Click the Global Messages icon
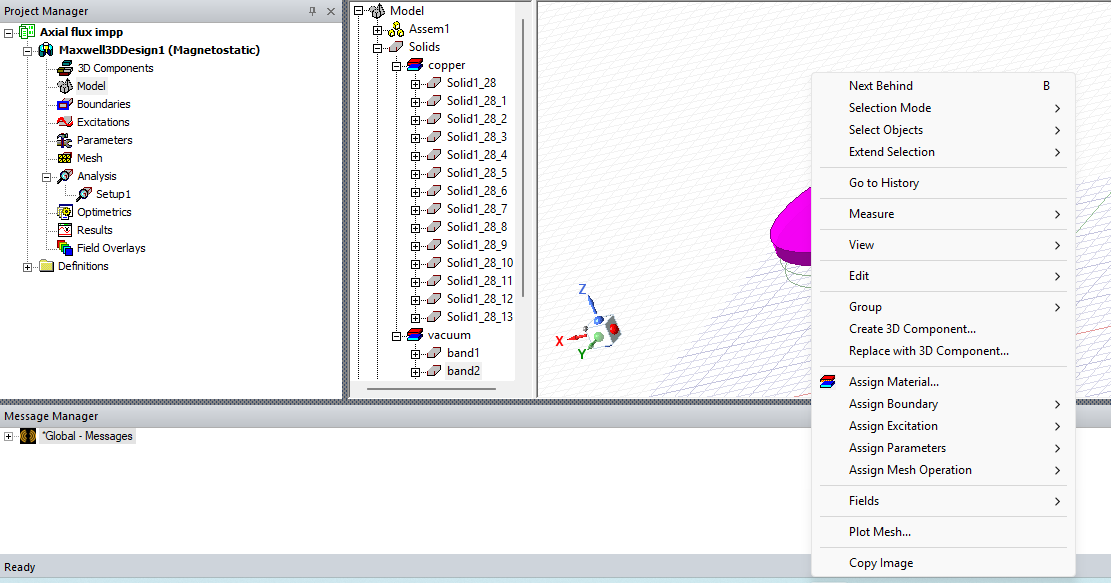The image size is (1111, 583). (28, 436)
